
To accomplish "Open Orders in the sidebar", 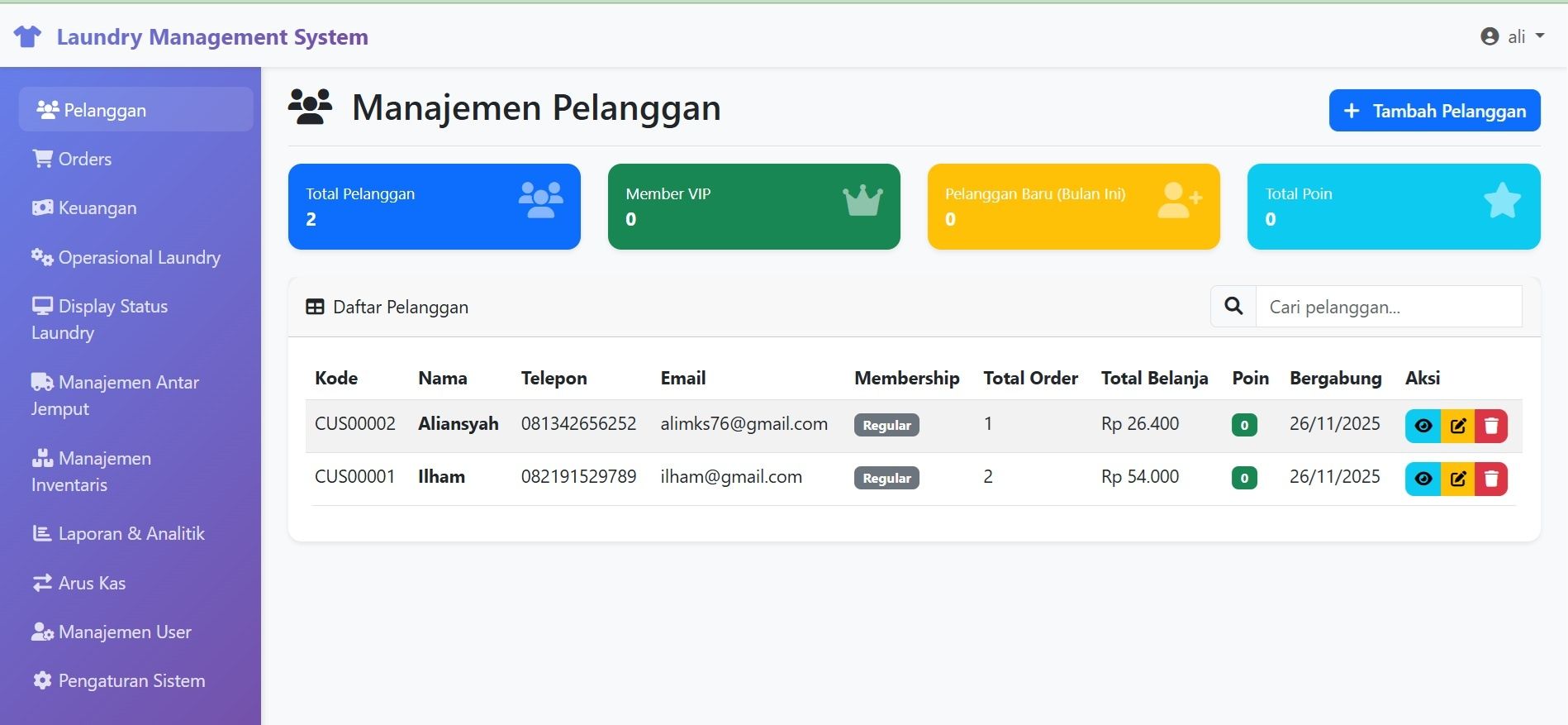I will (x=84, y=159).
